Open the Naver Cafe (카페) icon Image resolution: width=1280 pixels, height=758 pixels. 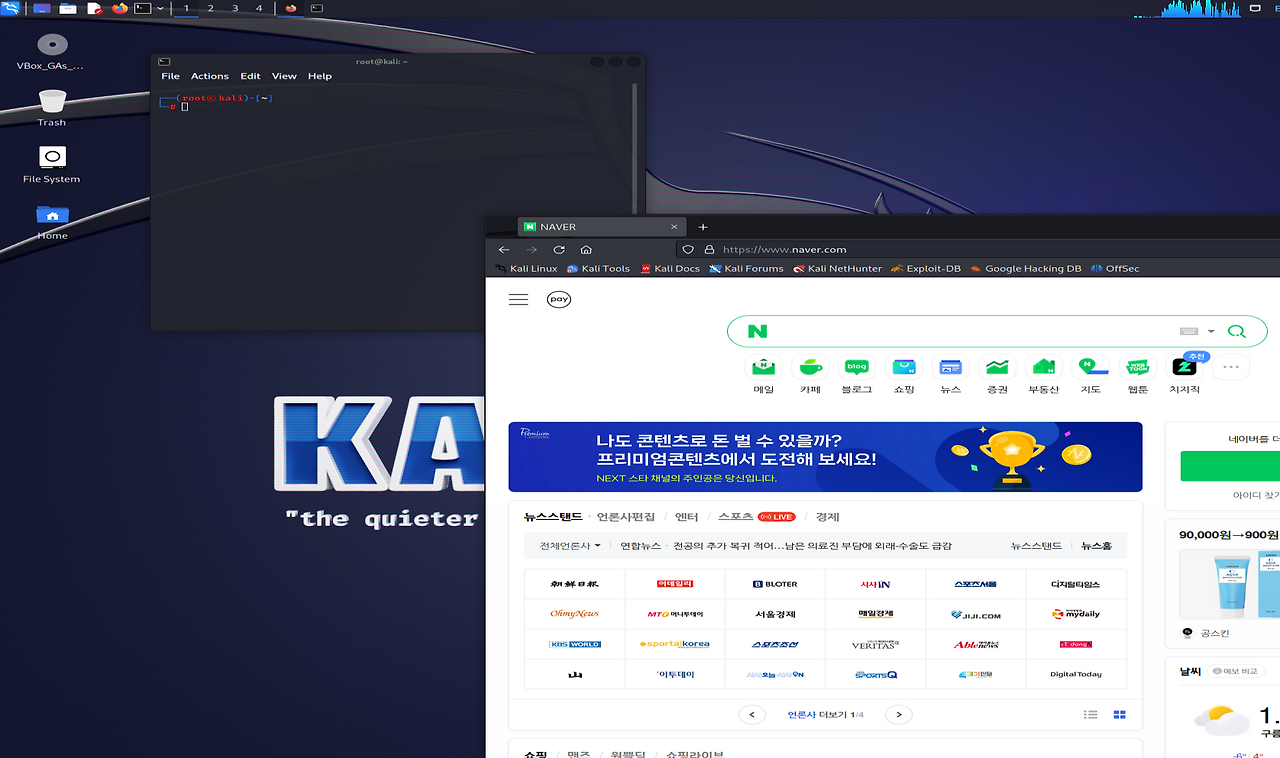click(x=810, y=367)
